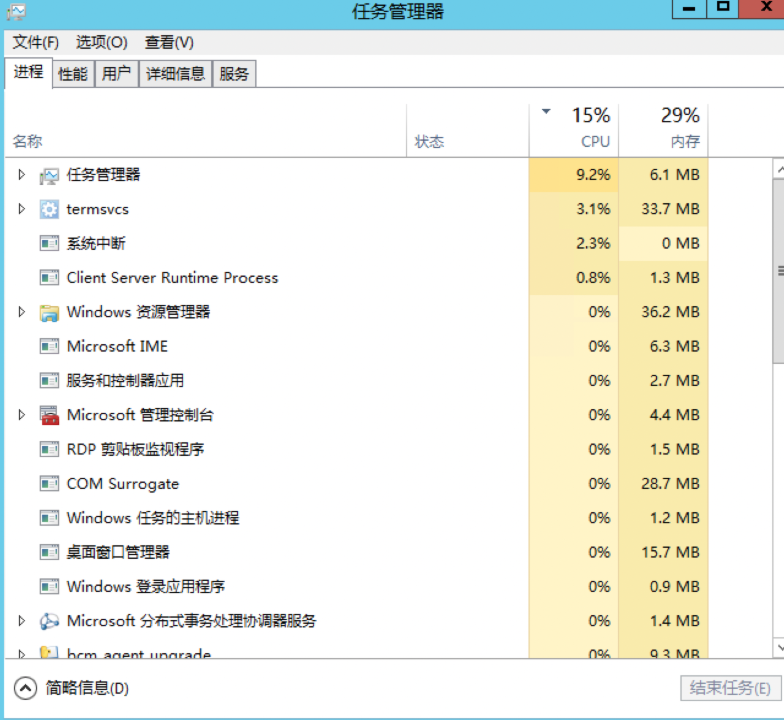Select the 服务和控制器应用 process name
This screenshot has height=720, width=784.
point(125,381)
